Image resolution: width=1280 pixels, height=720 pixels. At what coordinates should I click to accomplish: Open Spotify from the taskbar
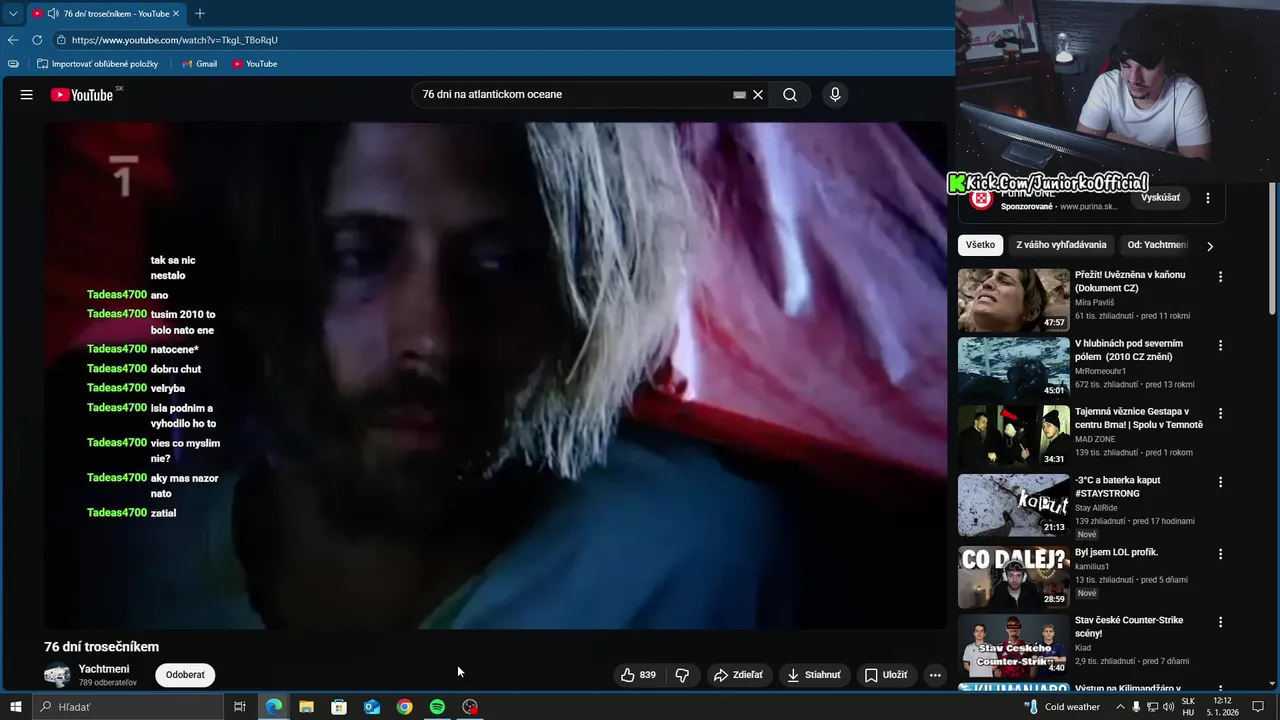coord(437,707)
